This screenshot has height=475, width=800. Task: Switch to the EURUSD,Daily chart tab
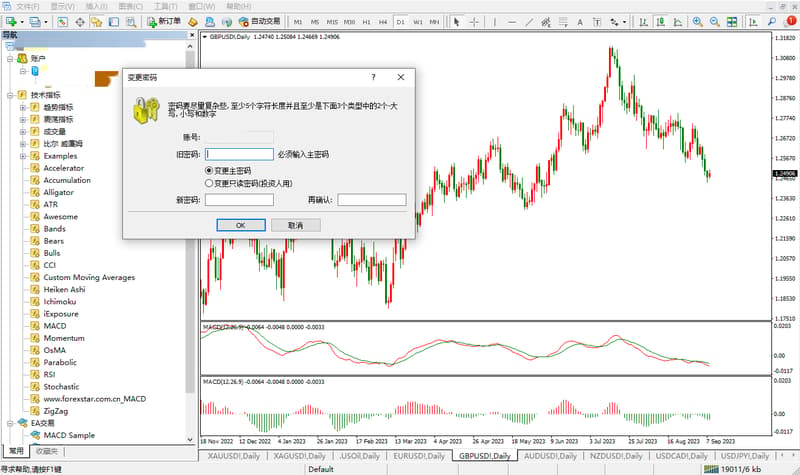419,456
